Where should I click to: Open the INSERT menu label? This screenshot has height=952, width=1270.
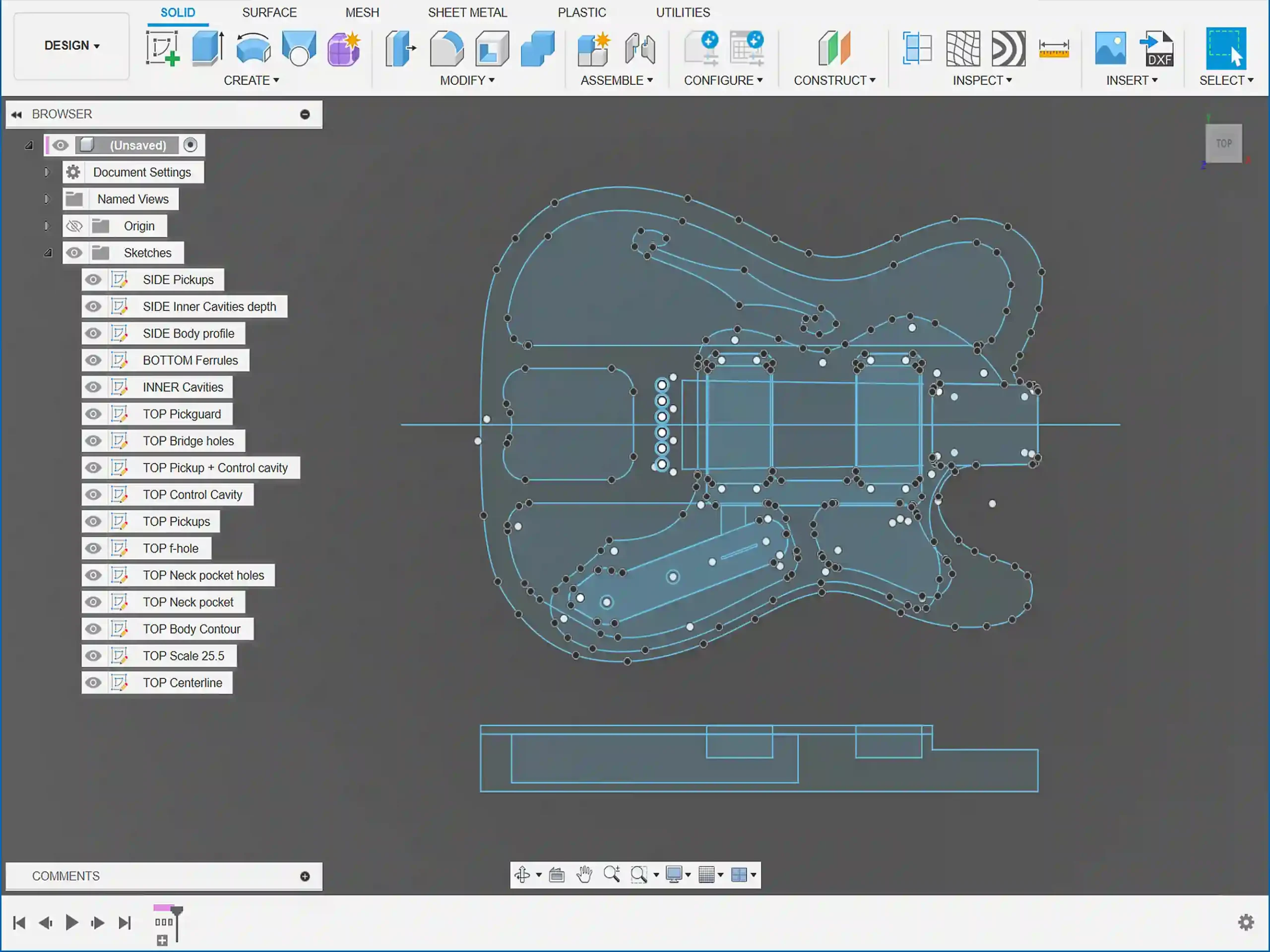point(1132,80)
